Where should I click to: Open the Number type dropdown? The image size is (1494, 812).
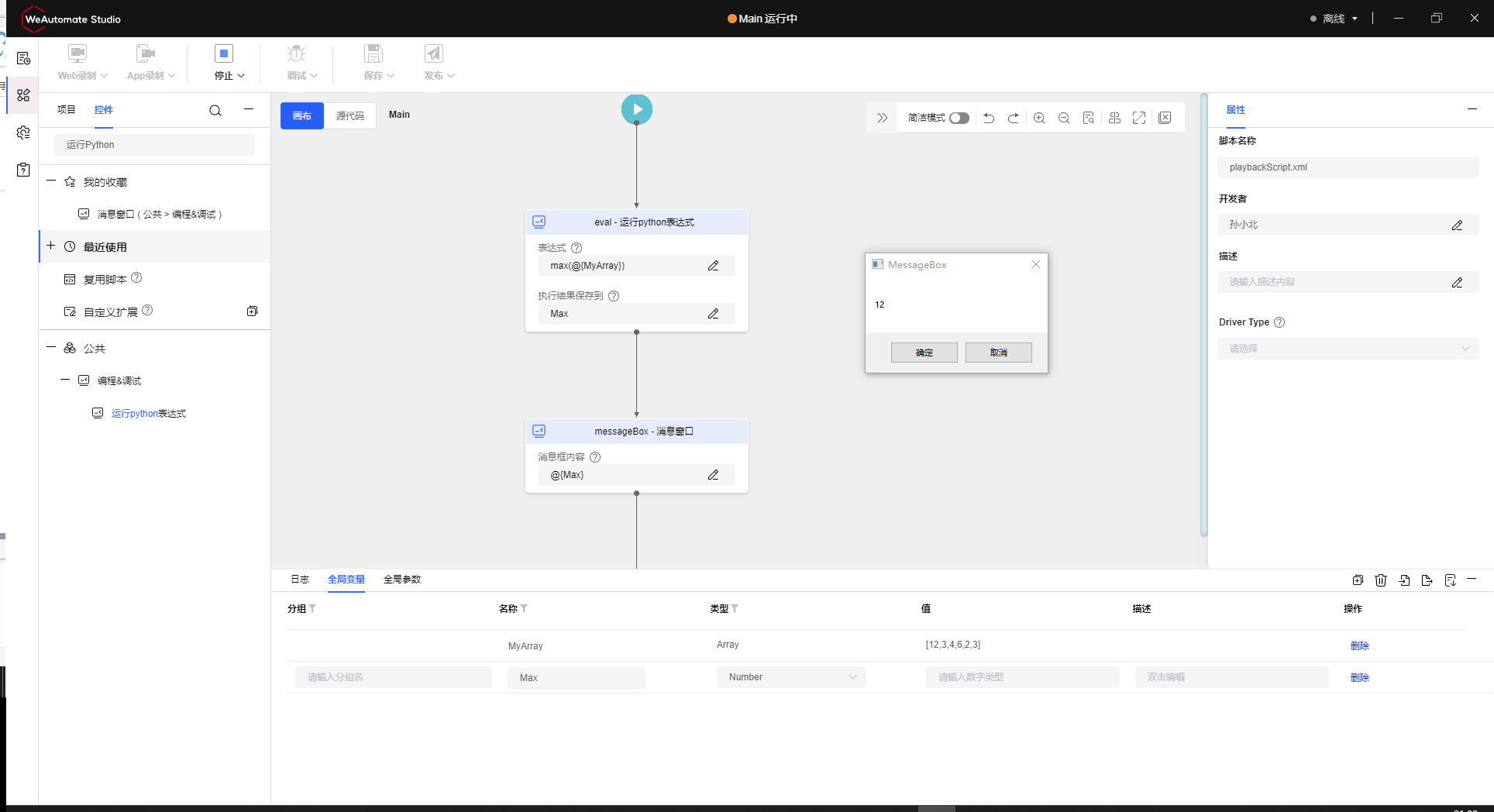(791, 677)
